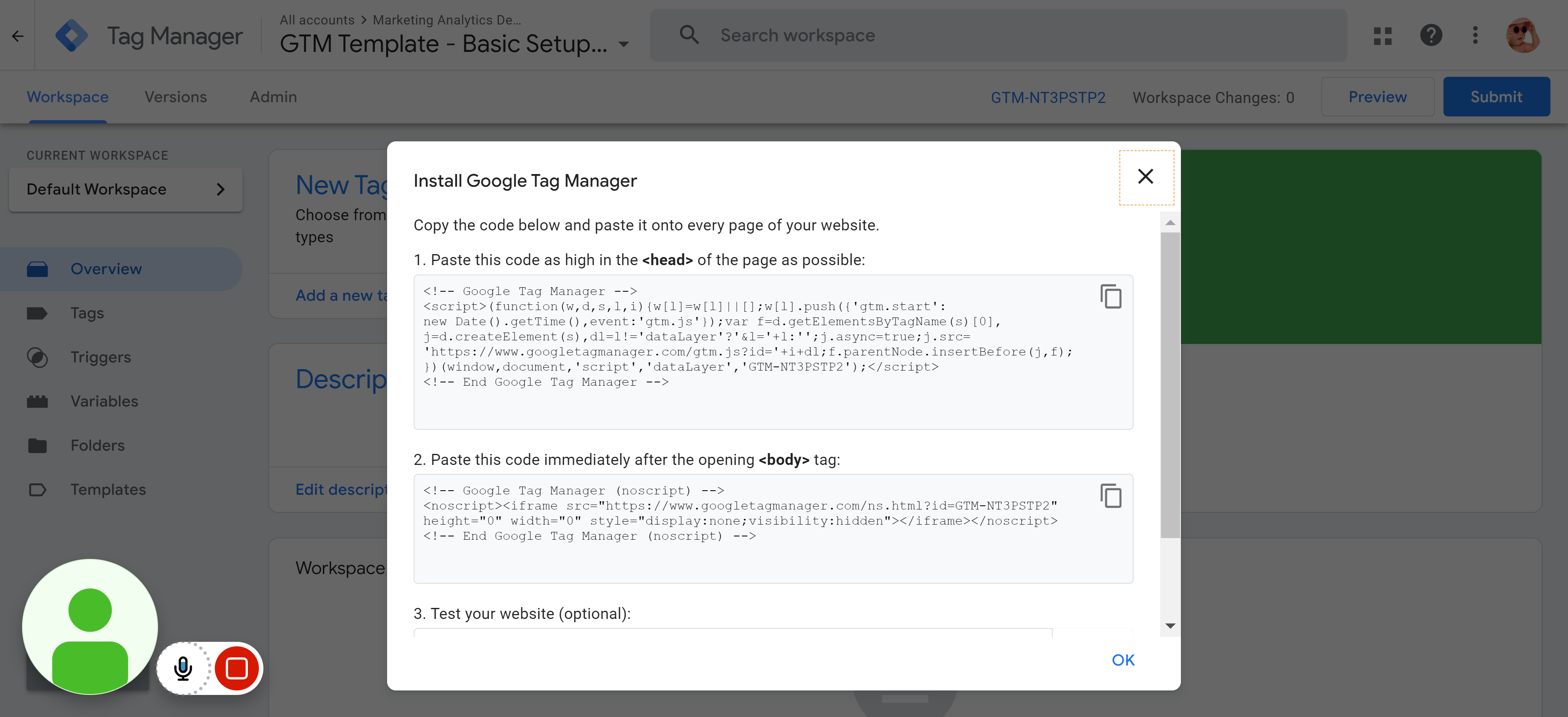The image size is (1568, 717).
Task: Click the dialog scrollbar down arrow
Action: pyautogui.click(x=1170, y=626)
